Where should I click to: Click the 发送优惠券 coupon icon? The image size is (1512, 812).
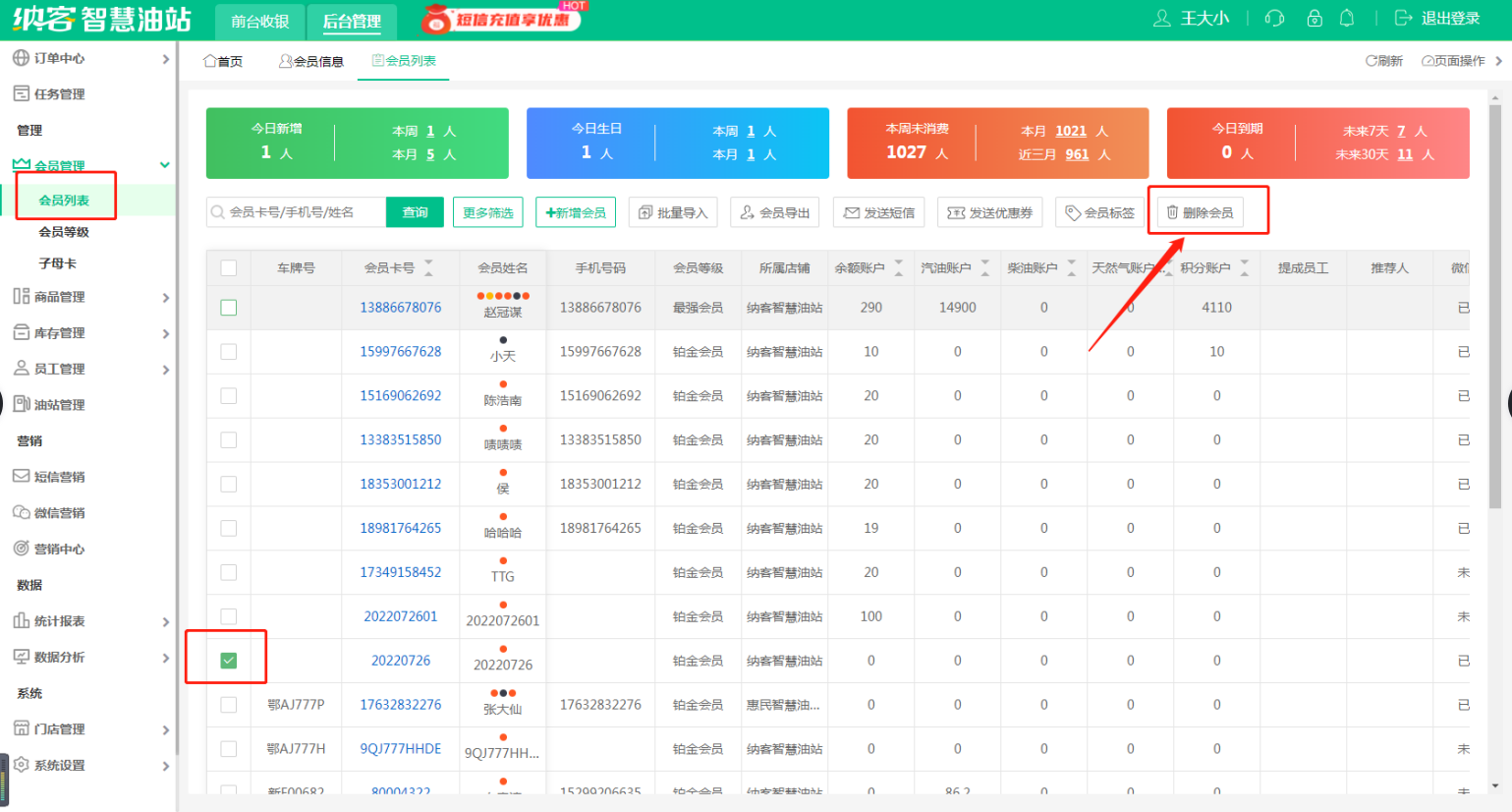coord(956,212)
